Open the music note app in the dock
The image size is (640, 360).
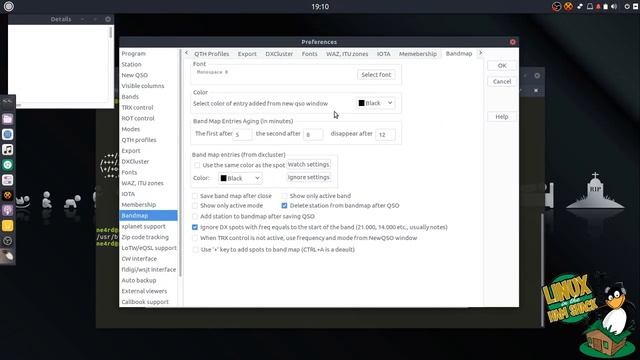[7, 150]
